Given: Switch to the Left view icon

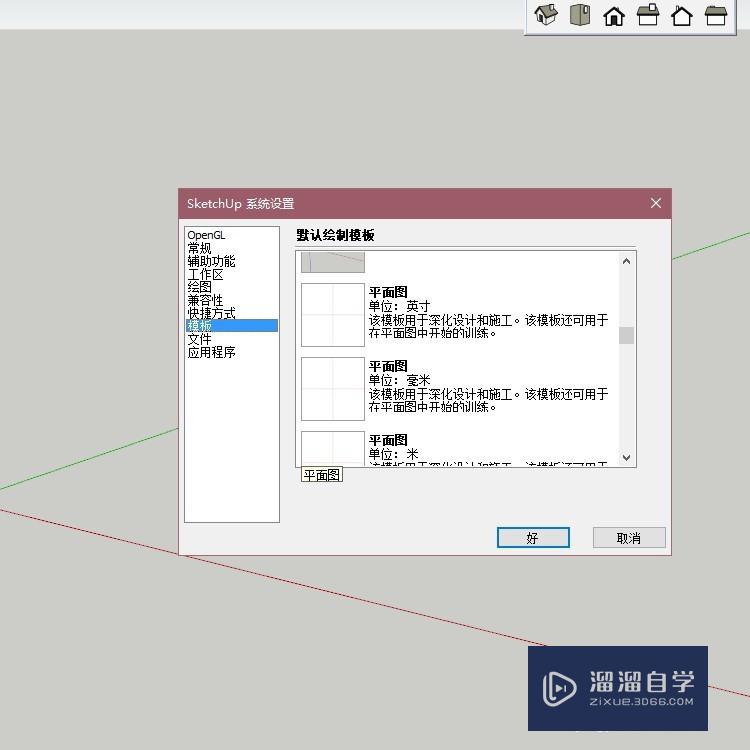Looking at the screenshot, I should click(x=716, y=15).
